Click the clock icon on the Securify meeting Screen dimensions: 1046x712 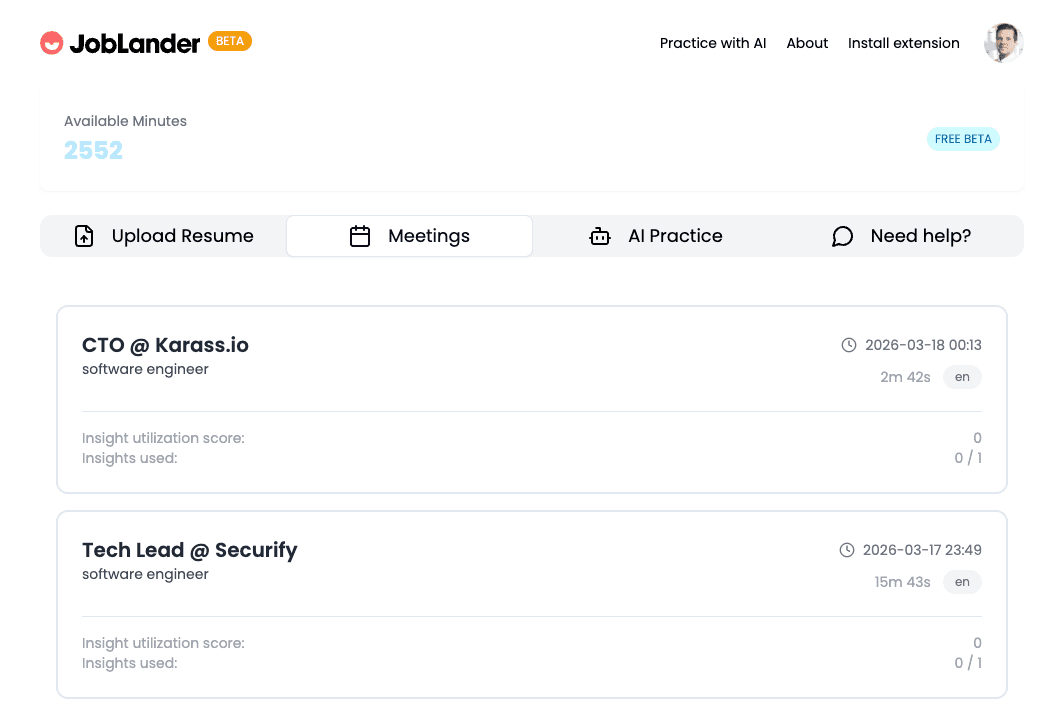849,549
